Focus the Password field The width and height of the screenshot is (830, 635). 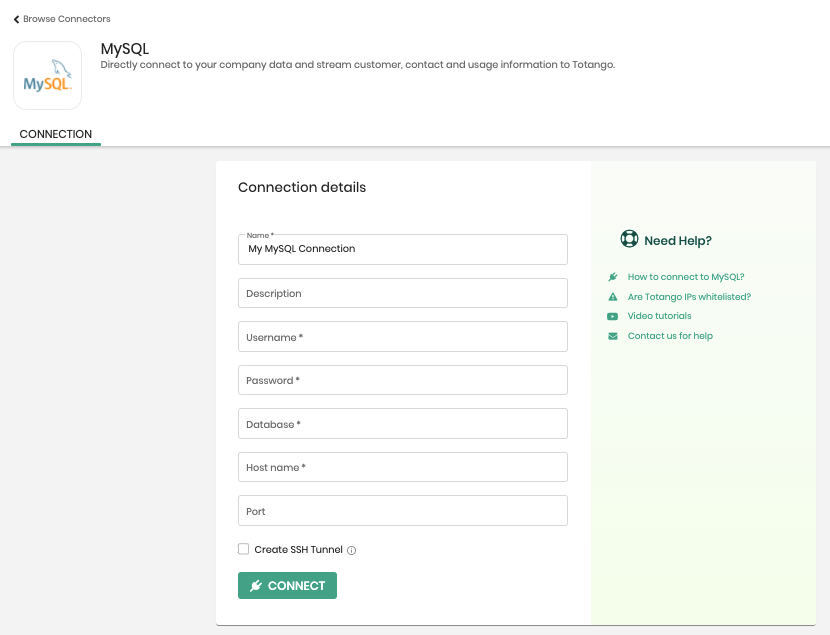[403, 380]
